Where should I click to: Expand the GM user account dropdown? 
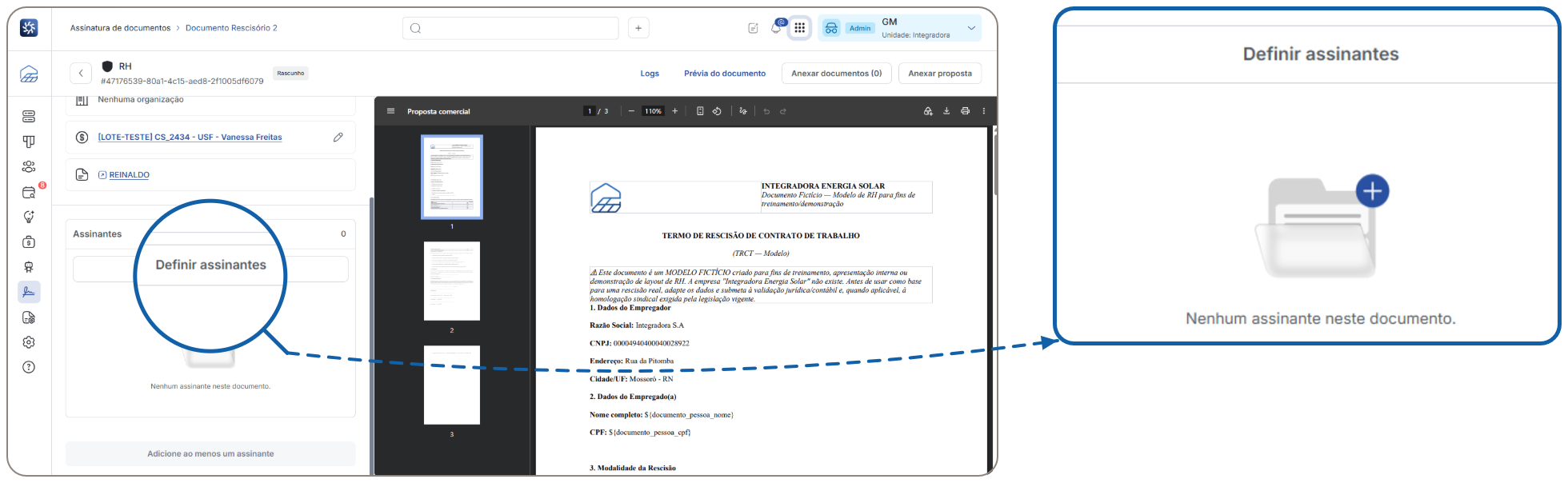click(971, 28)
